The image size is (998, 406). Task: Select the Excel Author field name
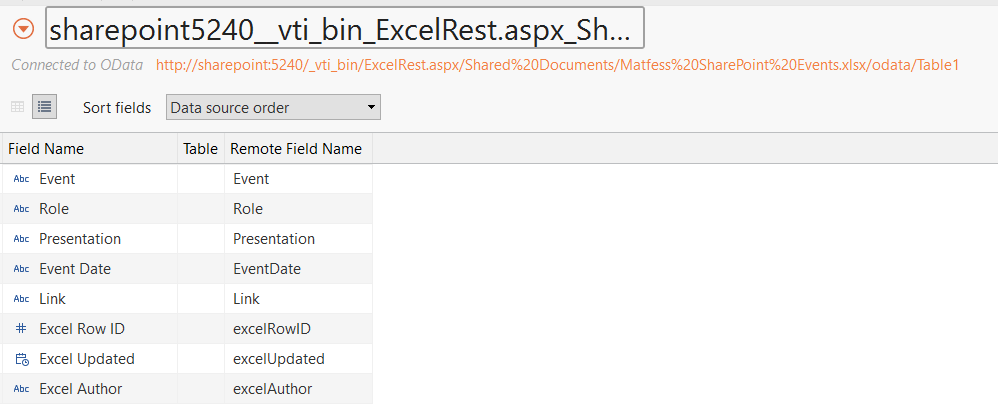(81, 389)
